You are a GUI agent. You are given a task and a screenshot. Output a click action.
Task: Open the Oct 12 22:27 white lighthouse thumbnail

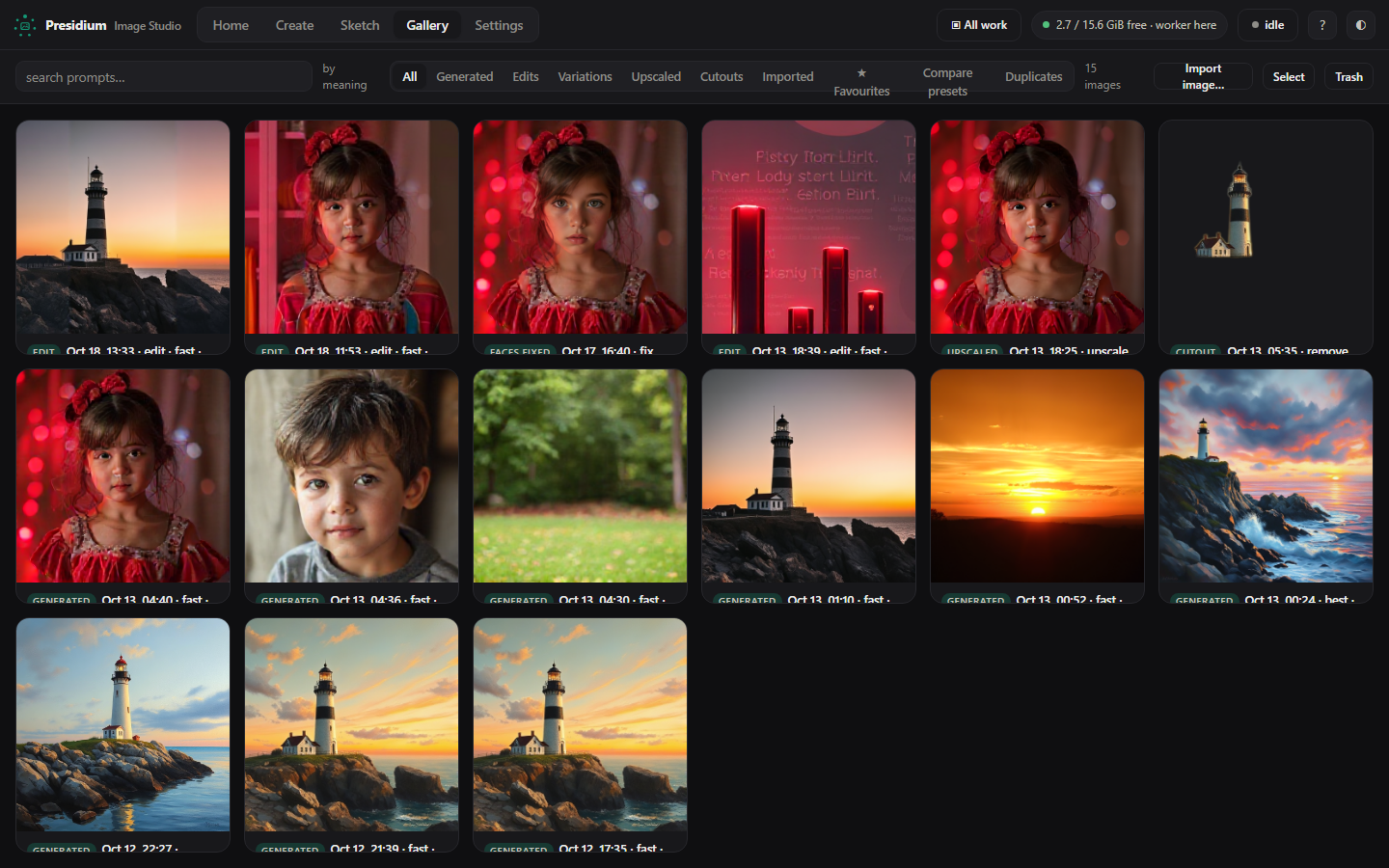(x=123, y=725)
